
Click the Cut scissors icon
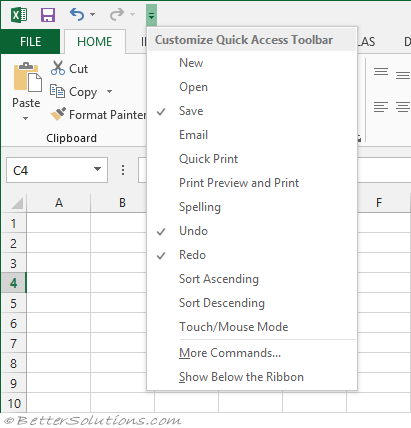(58, 68)
